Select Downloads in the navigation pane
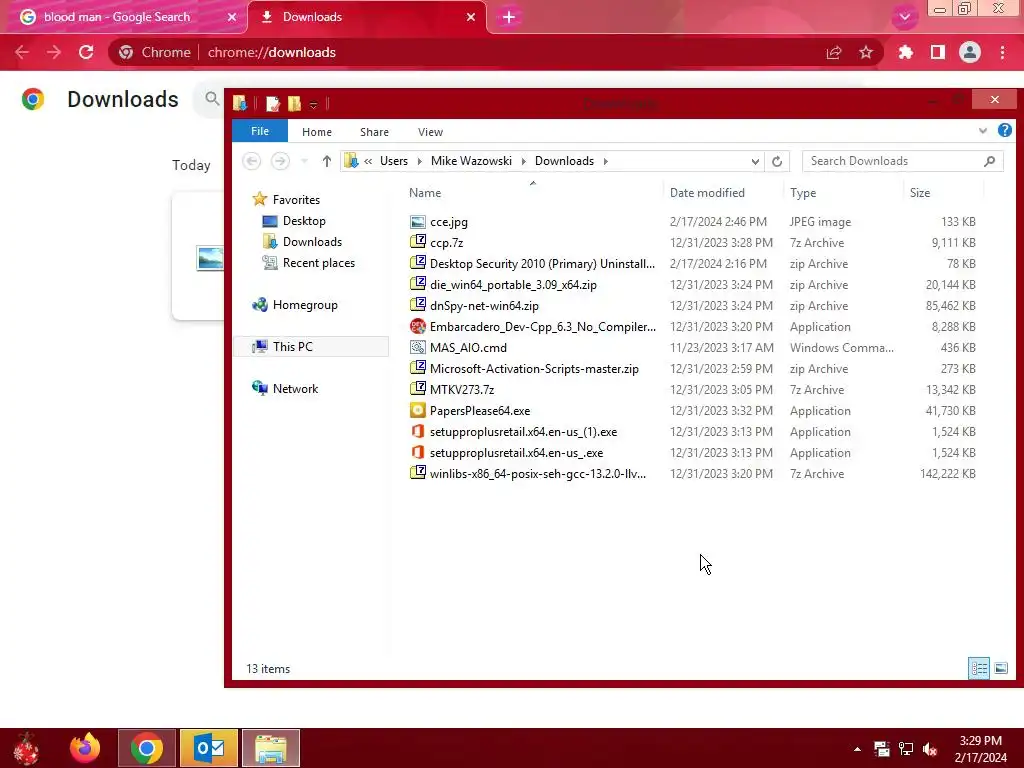 click(312, 242)
